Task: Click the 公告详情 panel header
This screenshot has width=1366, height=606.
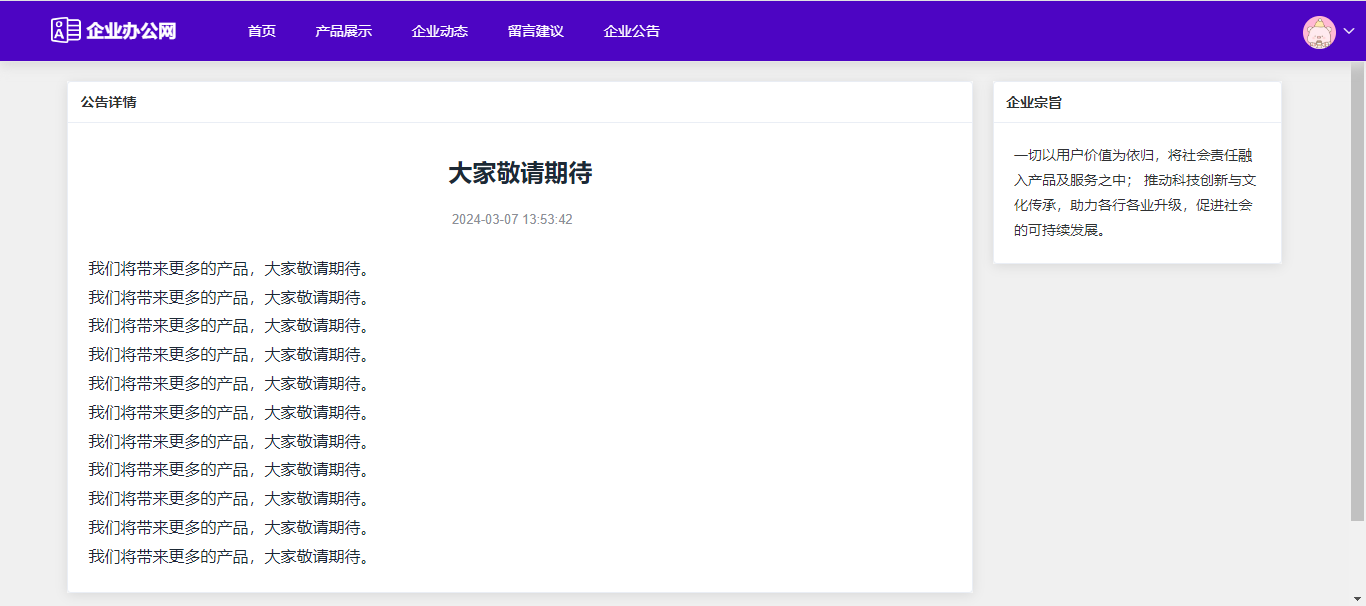Action: tap(109, 102)
